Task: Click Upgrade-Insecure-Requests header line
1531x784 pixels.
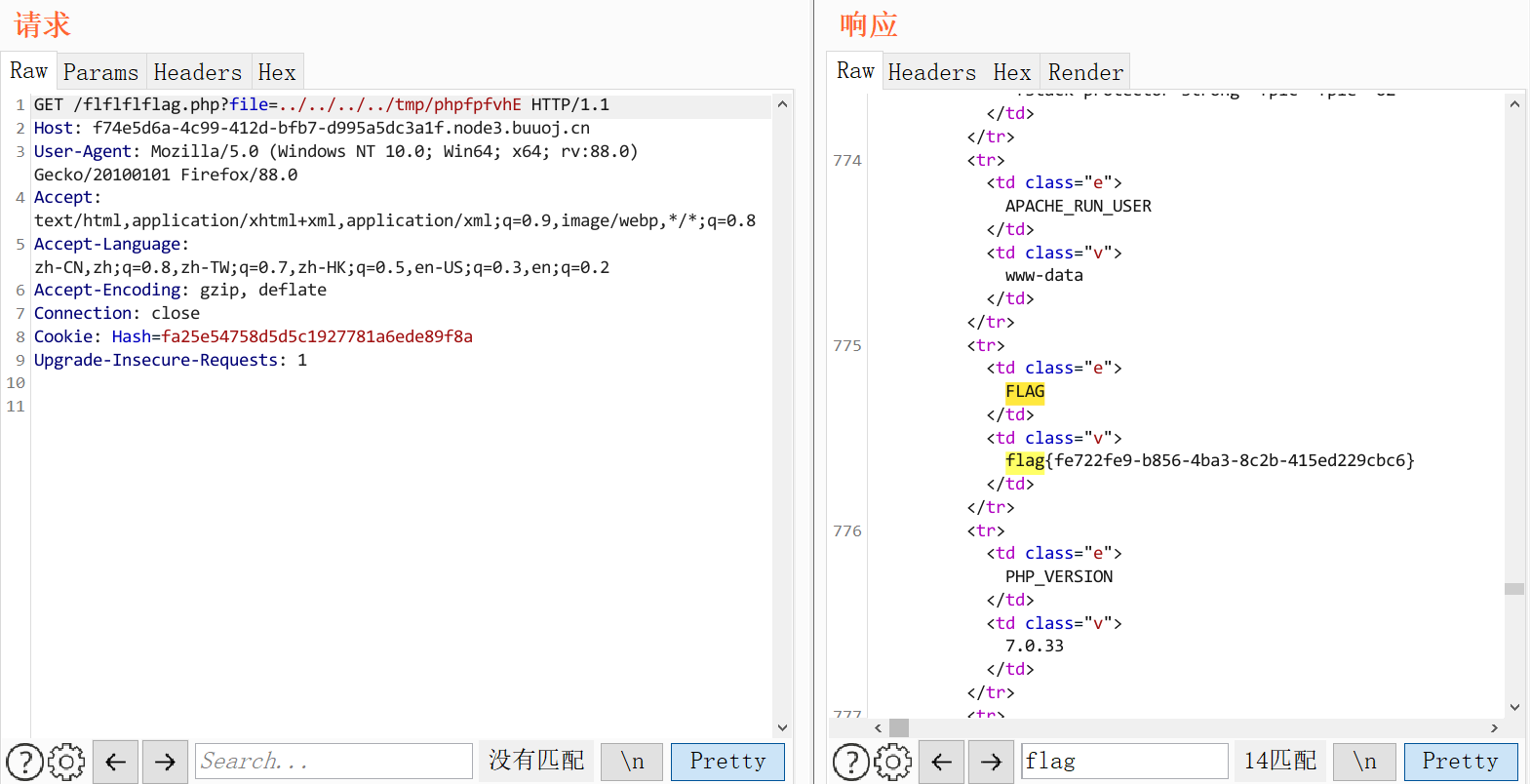Action: click(x=171, y=360)
